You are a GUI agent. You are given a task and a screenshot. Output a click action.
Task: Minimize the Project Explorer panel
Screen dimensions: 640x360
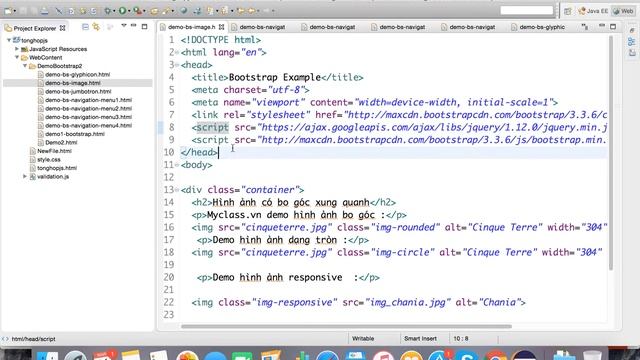(x=133, y=26)
